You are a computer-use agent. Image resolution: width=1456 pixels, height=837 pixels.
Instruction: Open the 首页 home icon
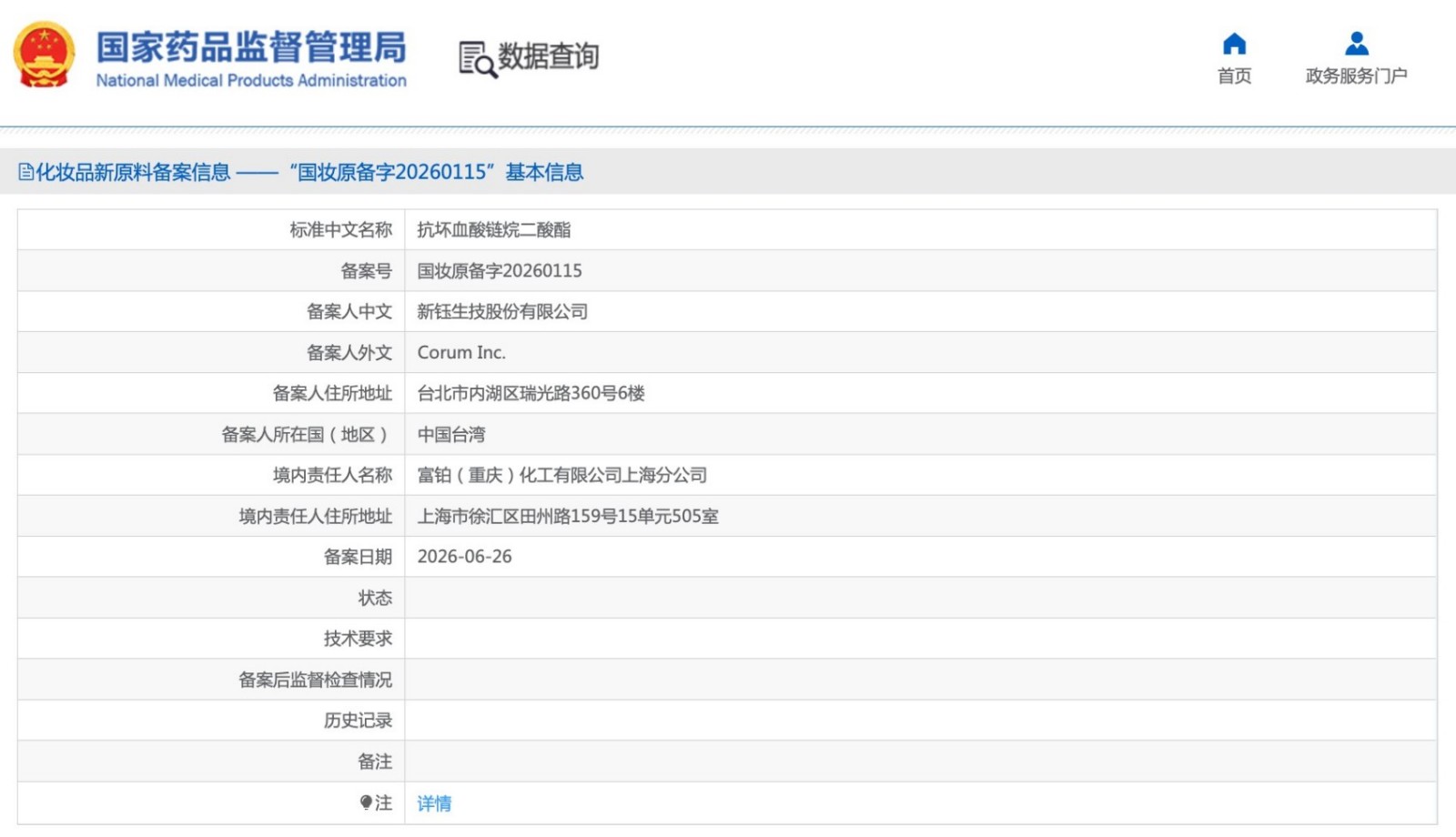coord(1234,44)
